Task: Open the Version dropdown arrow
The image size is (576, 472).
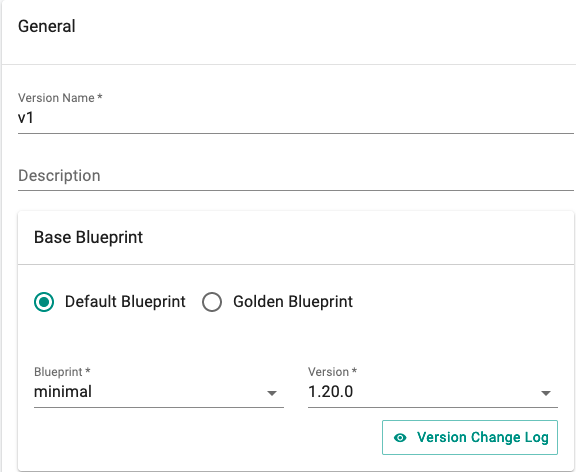Action: [546, 393]
